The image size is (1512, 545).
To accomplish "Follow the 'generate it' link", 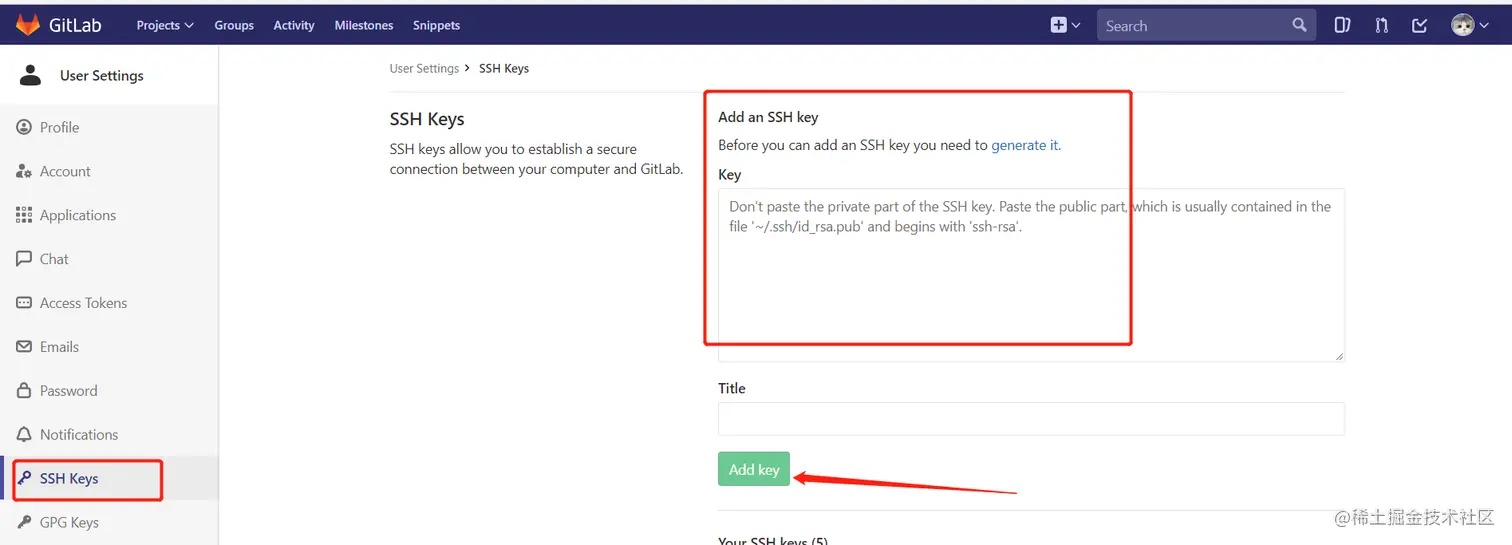I will (x=1024, y=145).
